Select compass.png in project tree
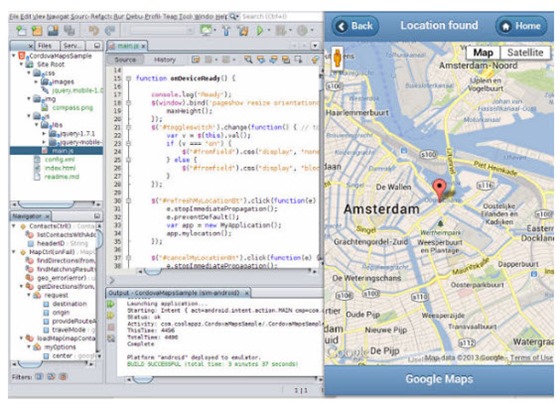The height and width of the screenshot is (404, 560). click(x=72, y=108)
